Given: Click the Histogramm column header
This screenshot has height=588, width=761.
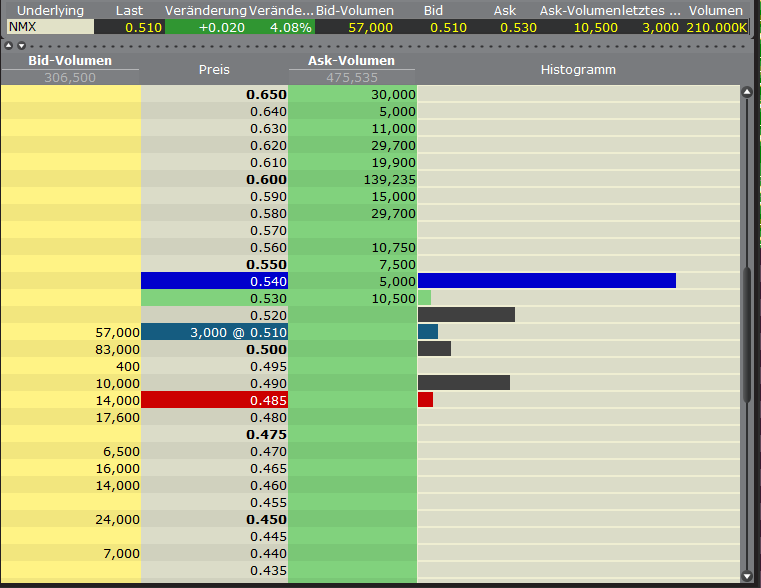Looking at the screenshot, I should point(578,70).
